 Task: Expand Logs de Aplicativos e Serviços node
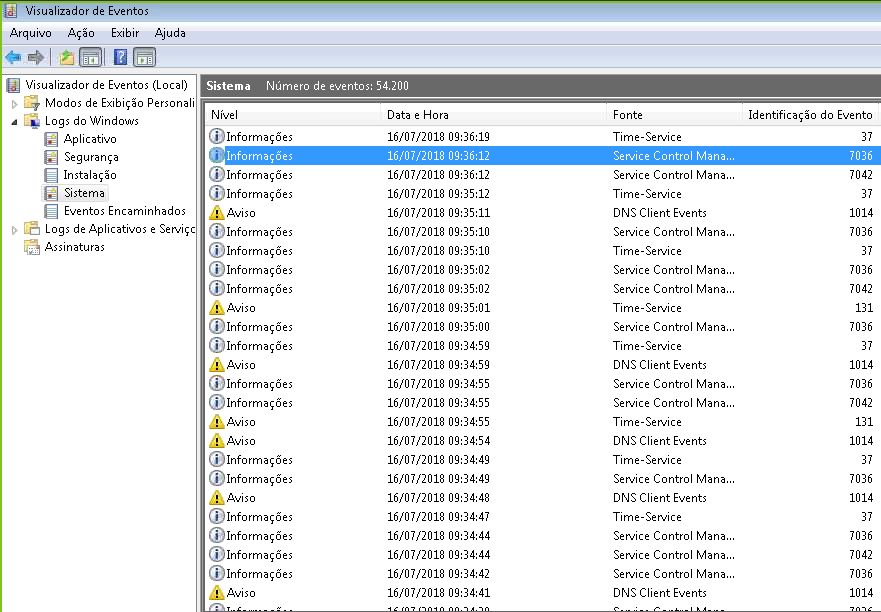[x=15, y=229]
